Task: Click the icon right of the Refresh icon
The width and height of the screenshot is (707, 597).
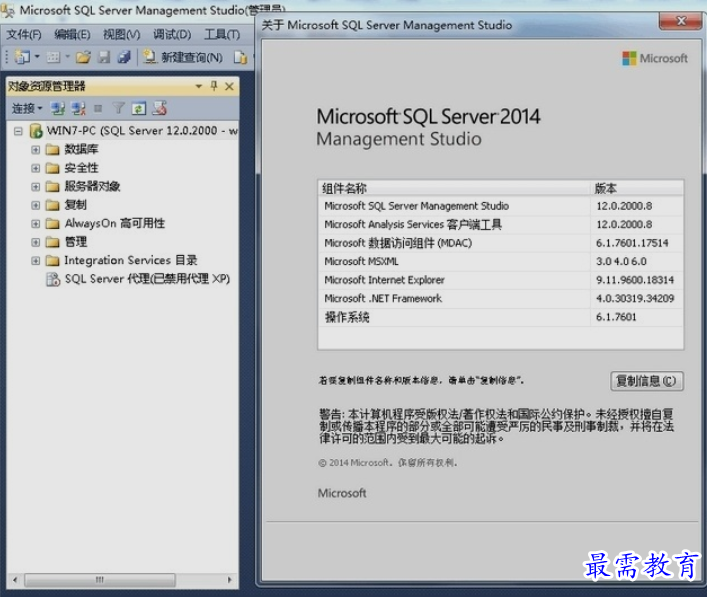Action: [160, 108]
